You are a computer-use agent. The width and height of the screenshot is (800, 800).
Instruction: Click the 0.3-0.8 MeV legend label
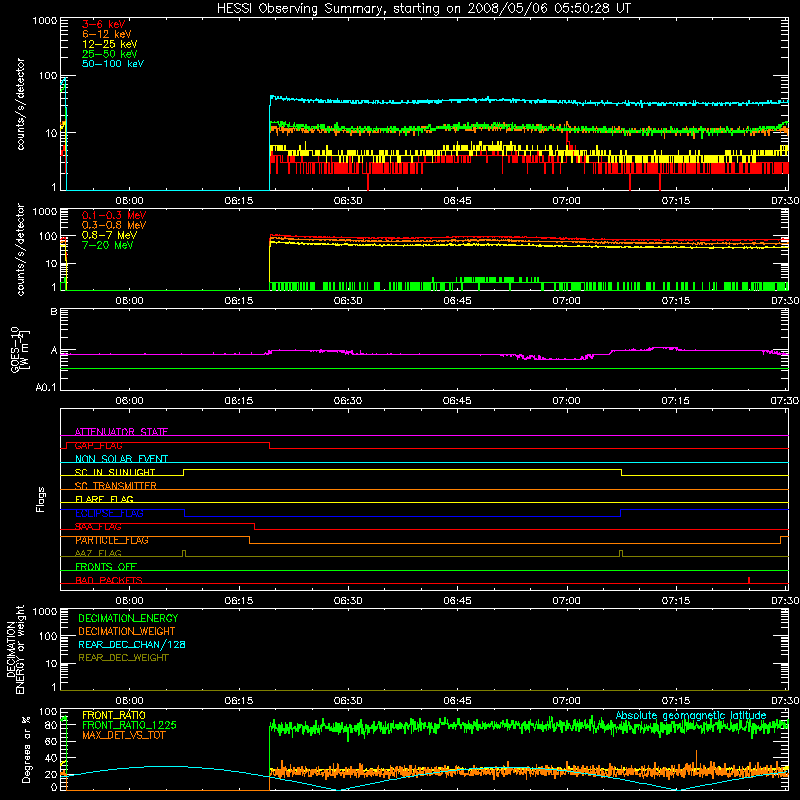point(114,225)
